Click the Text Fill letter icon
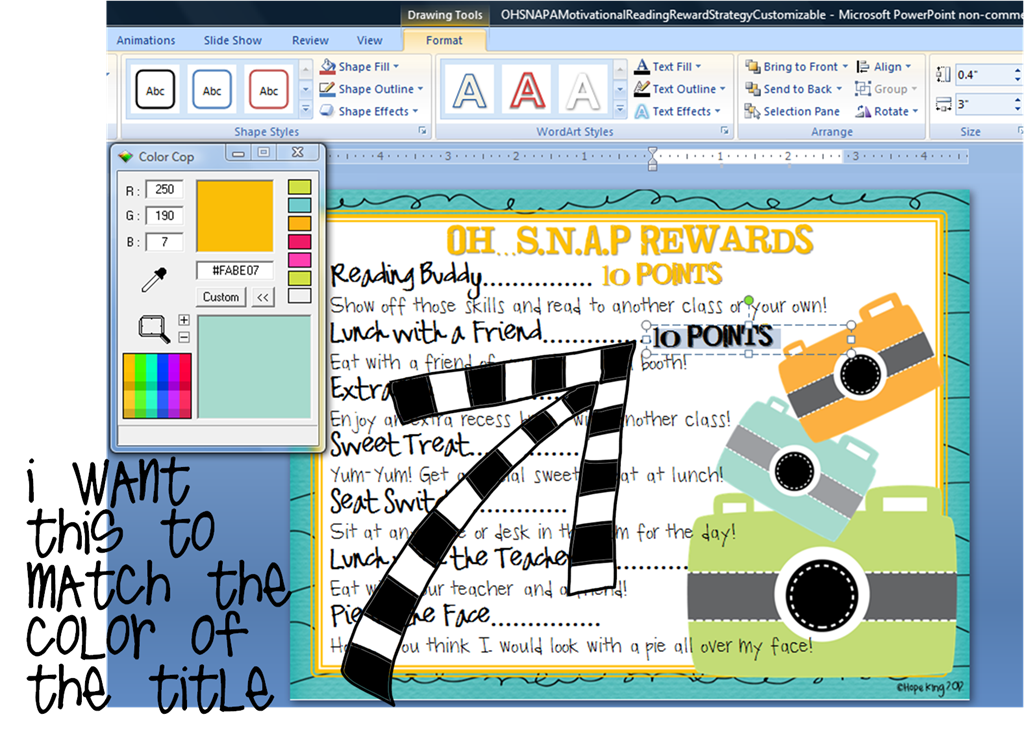The width and height of the screenshot is (1024, 732). coord(642,66)
